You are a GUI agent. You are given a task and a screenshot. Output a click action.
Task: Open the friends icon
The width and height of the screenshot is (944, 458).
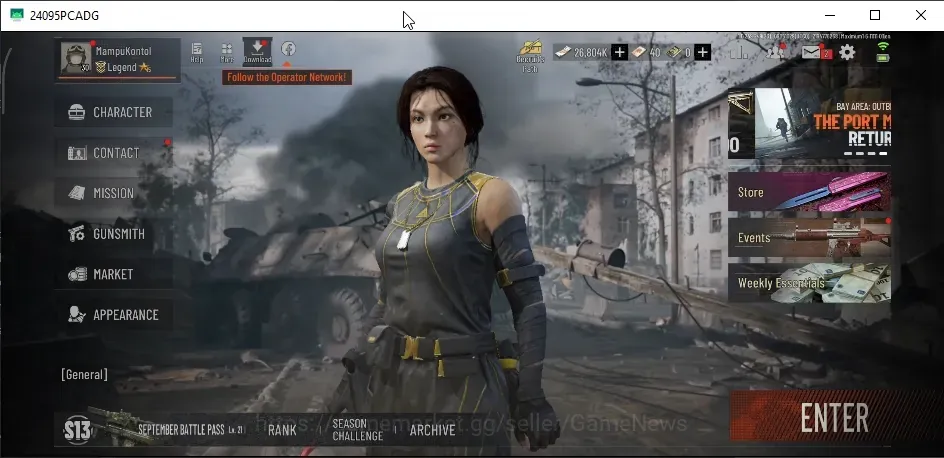[775, 52]
